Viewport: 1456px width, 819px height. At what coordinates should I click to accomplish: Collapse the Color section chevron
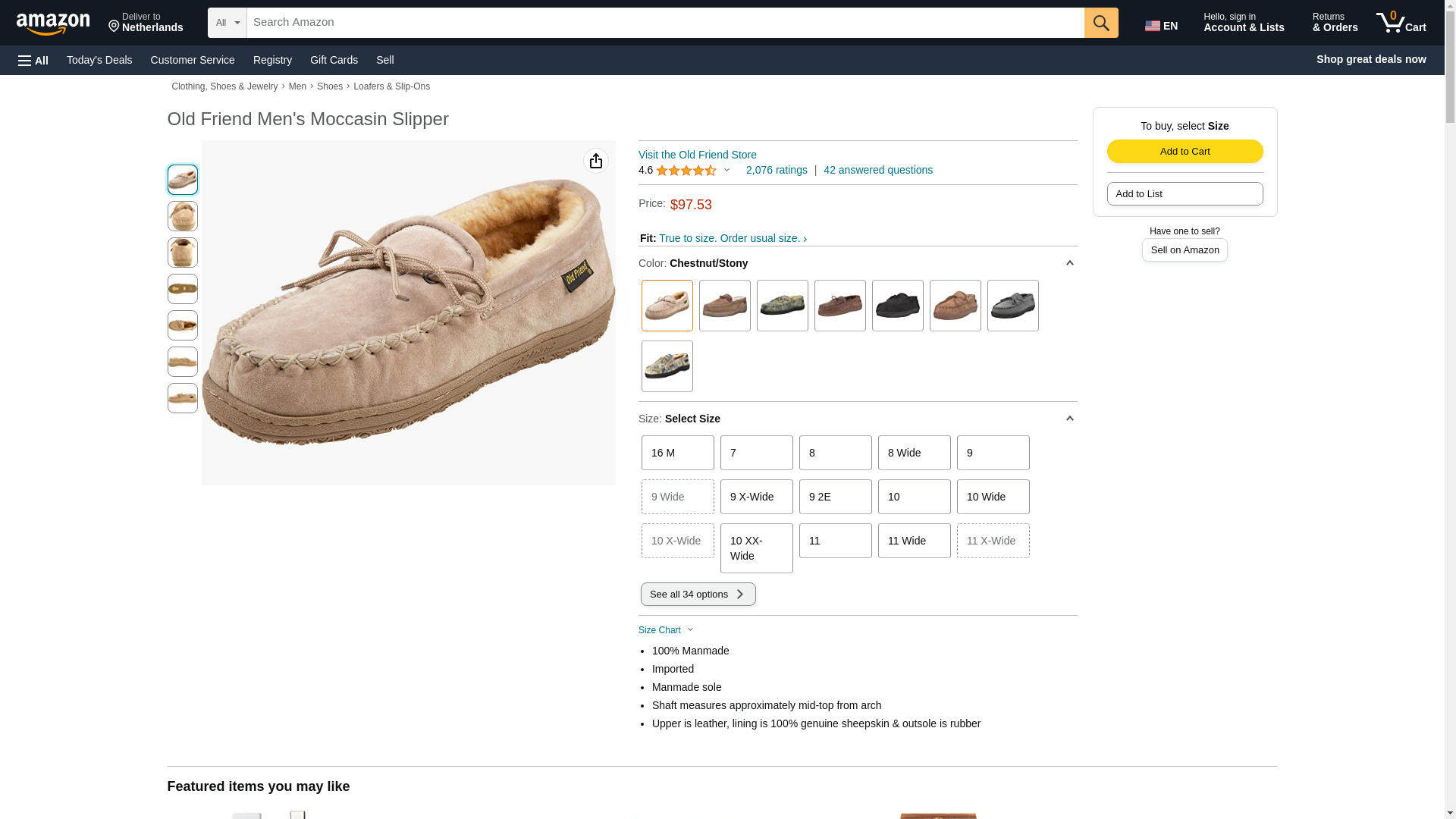(1069, 263)
